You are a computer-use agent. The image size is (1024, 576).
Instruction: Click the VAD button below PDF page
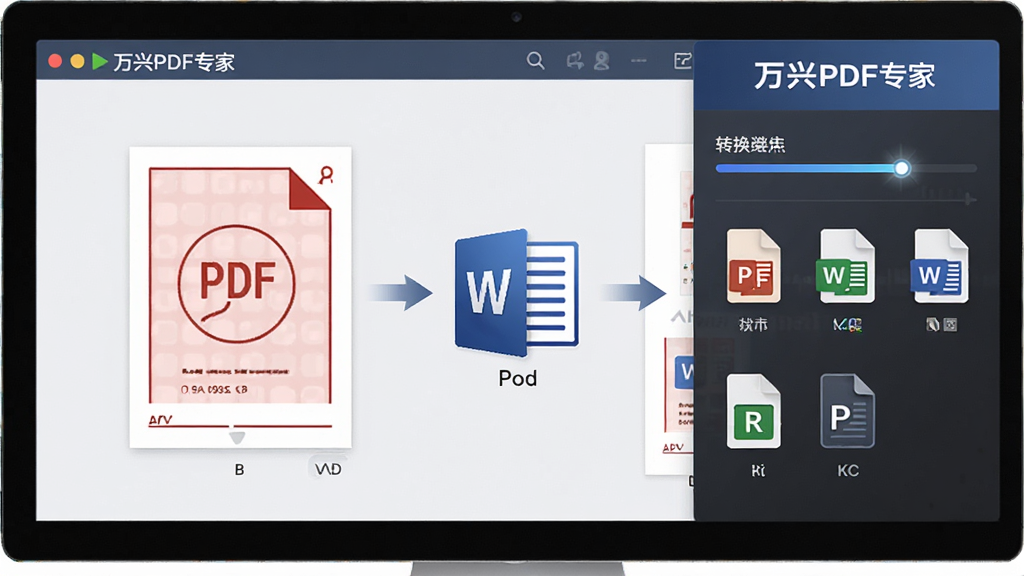tap(327, 469)
